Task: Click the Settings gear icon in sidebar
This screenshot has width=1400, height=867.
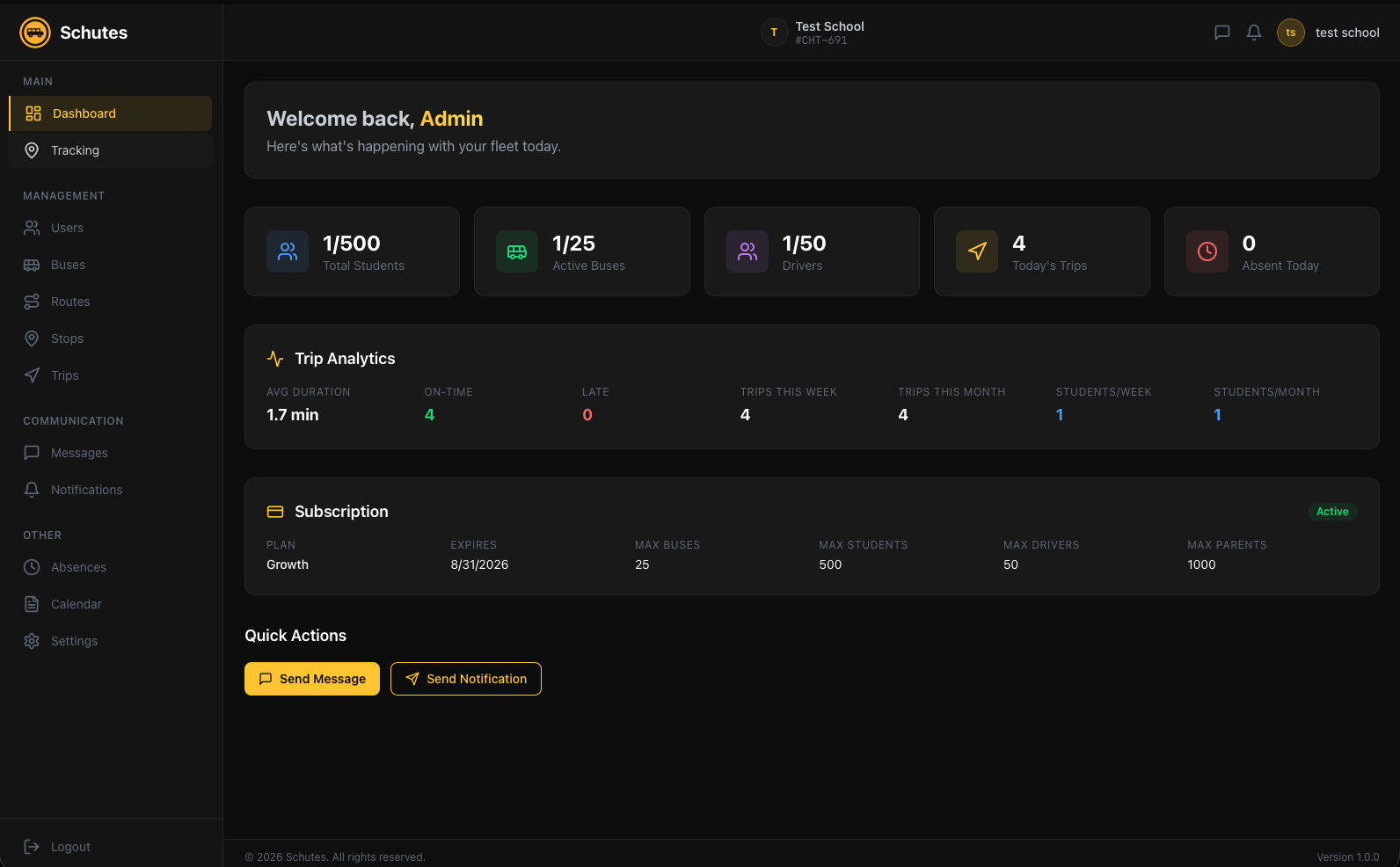Action: (x=32, y=641)
